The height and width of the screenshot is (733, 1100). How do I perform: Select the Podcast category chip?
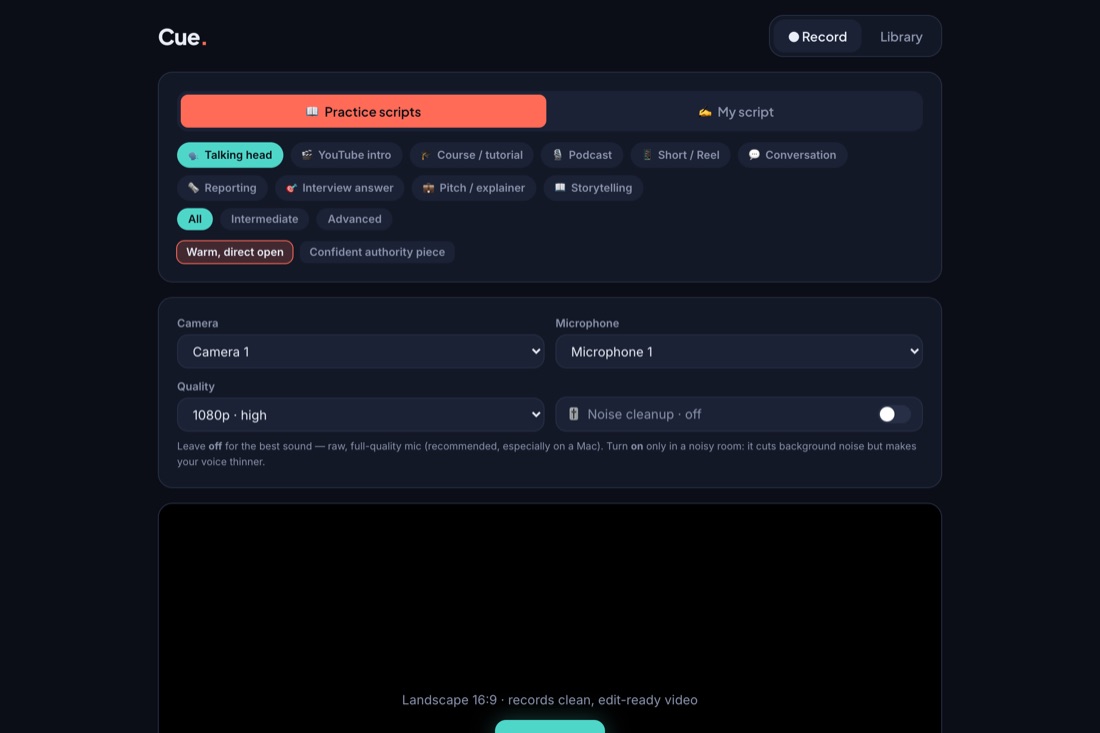click(x=582, y=155)
